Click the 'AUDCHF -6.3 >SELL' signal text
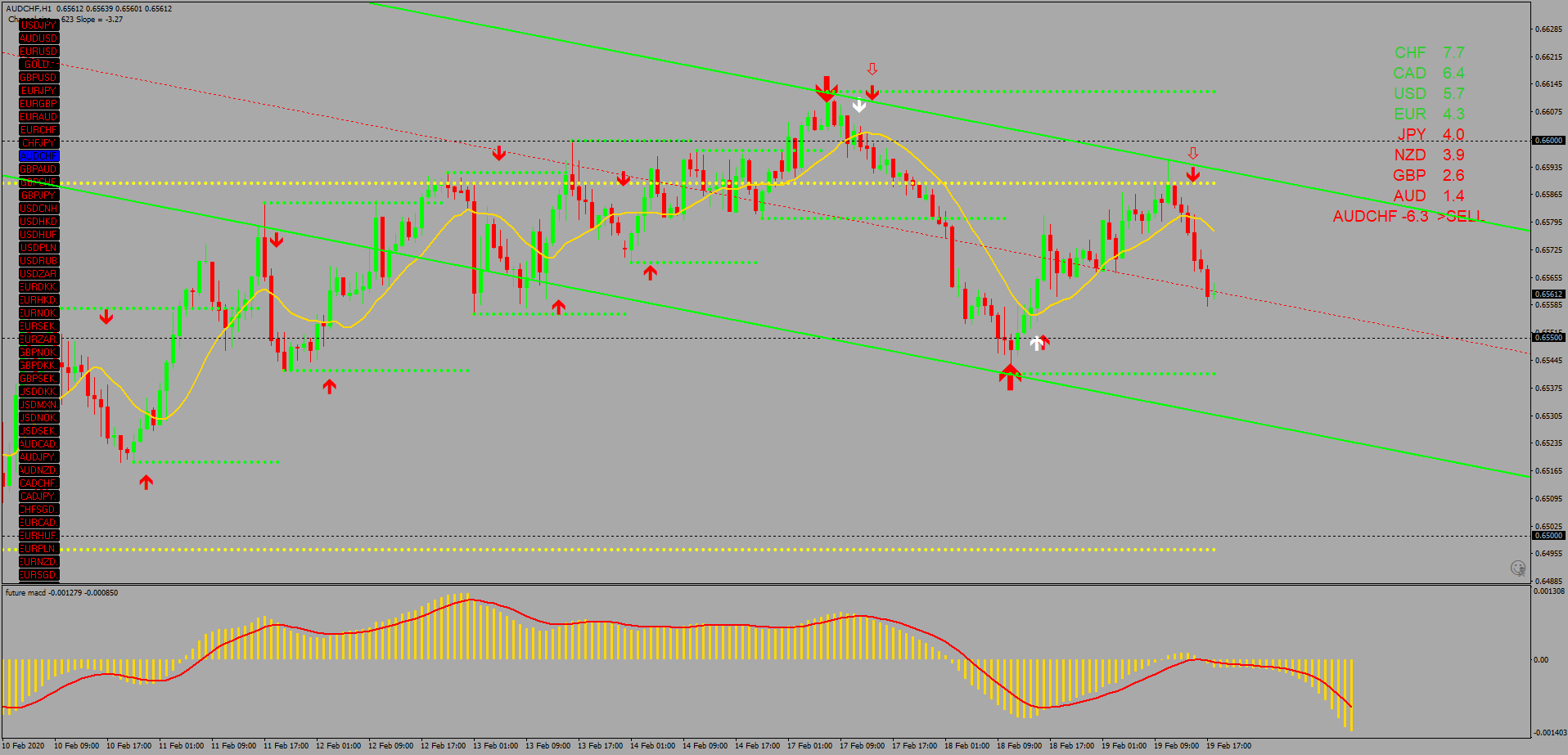 pyautogui.click(x=1408, y=216)
